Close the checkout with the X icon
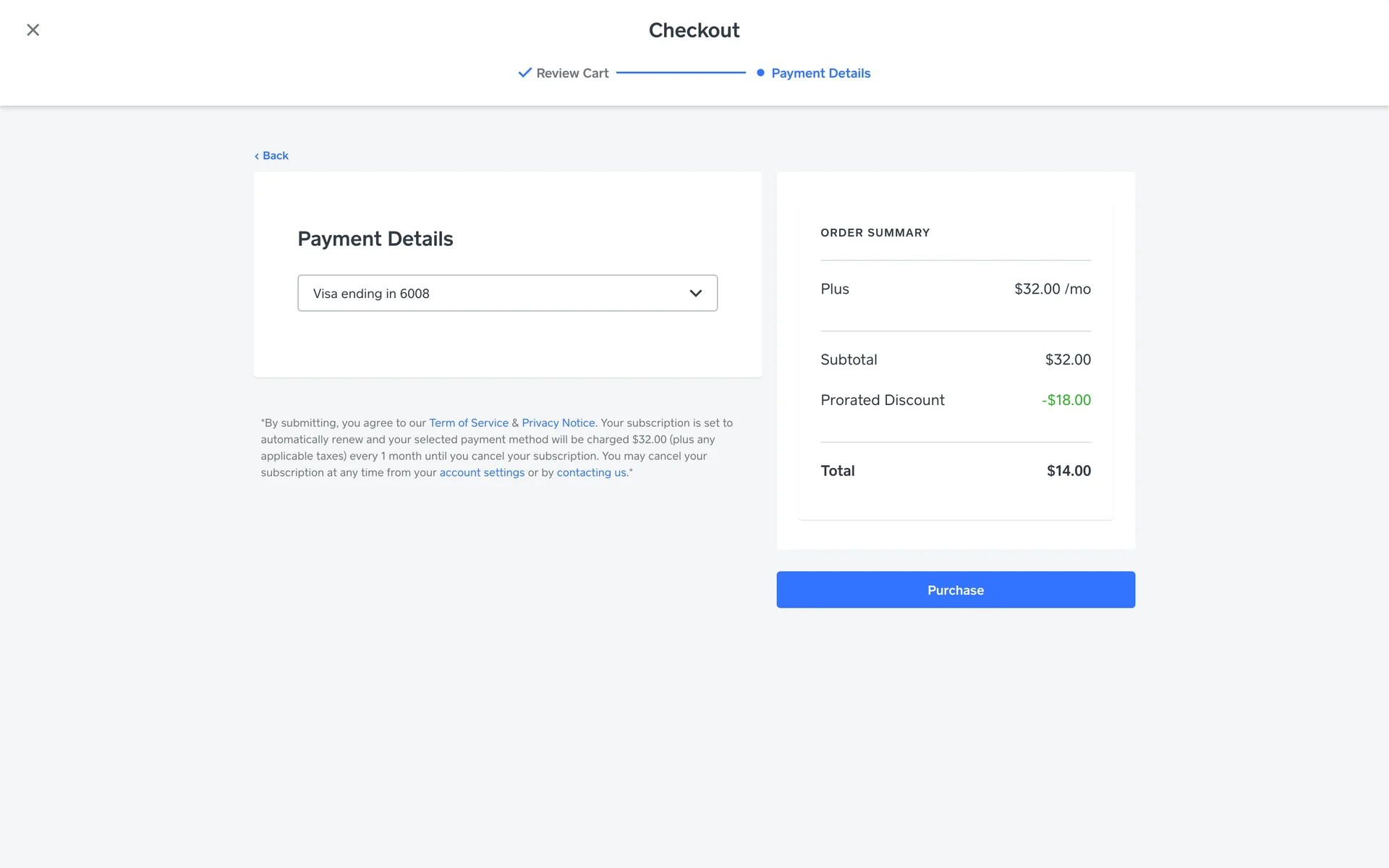This screenshot has height=868, width=1389. click(33, 30)
